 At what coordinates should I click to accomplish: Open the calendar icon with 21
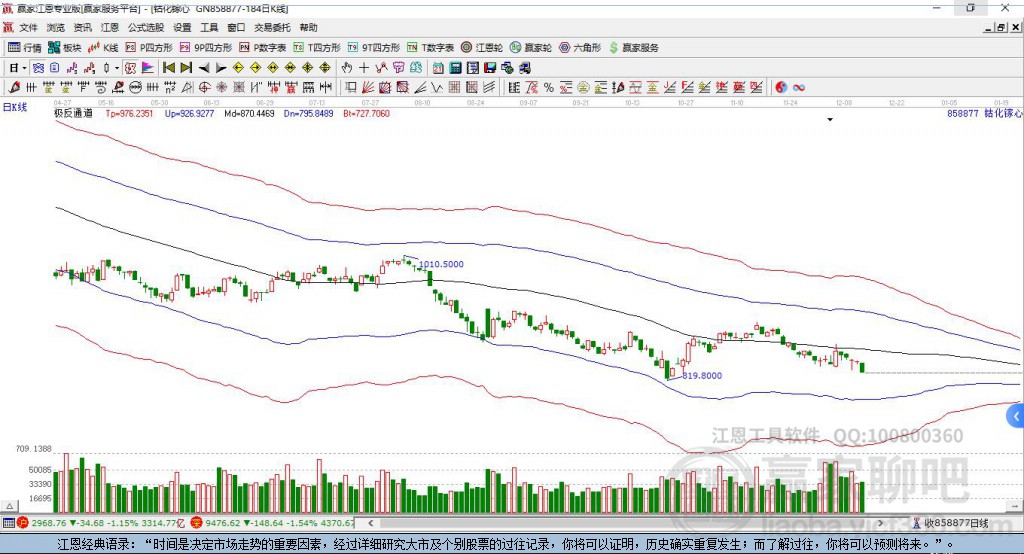tap(438, 68)
